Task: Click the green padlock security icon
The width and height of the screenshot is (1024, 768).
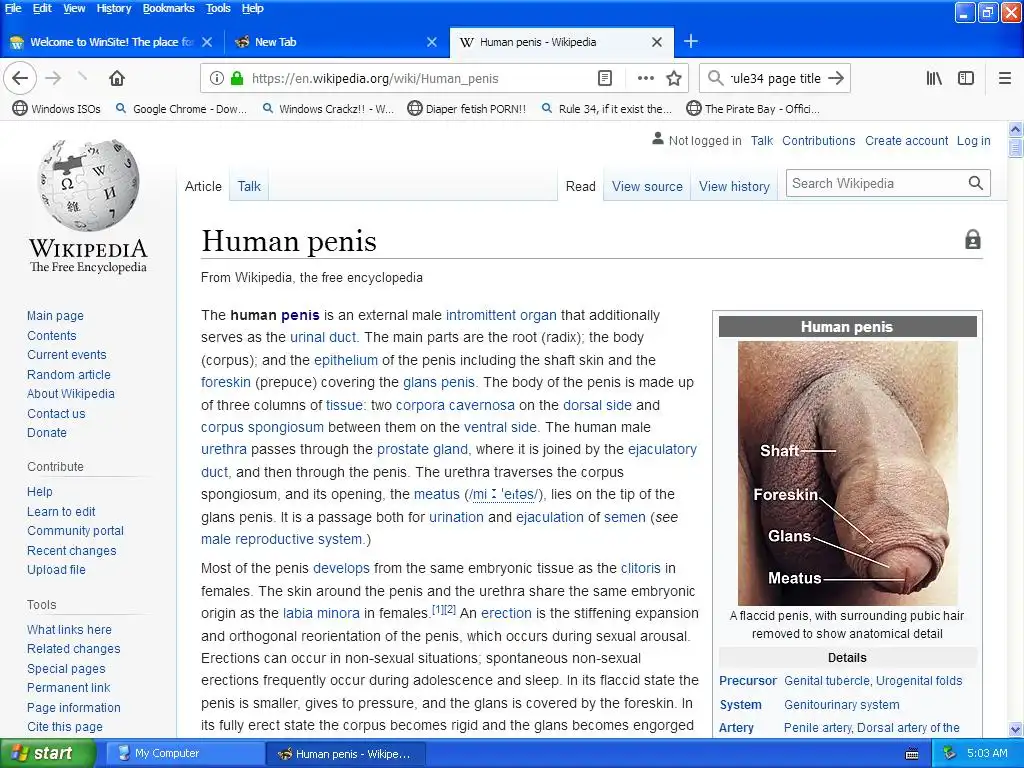Action: pyautogui.click(x=237, y=78)
